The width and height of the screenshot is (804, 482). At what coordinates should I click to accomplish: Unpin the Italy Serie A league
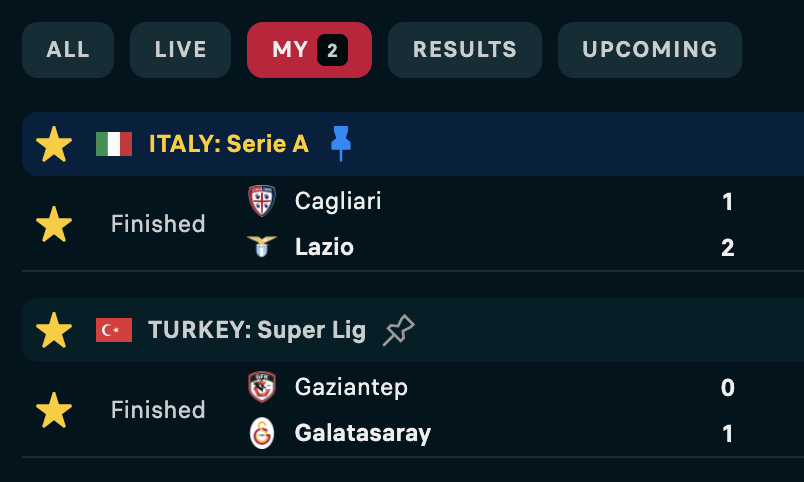[340, 144]
